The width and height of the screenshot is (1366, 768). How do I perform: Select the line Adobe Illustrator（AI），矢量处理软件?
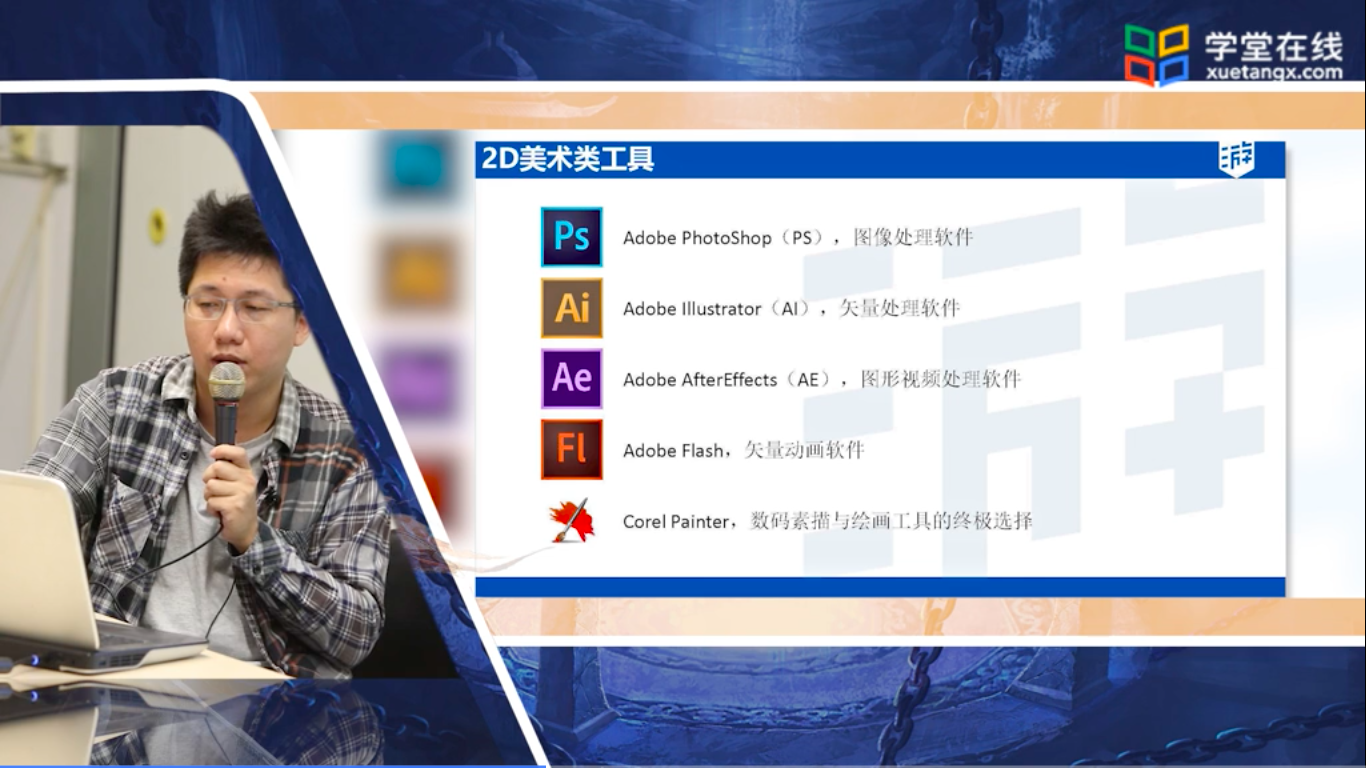pos(791,309)
